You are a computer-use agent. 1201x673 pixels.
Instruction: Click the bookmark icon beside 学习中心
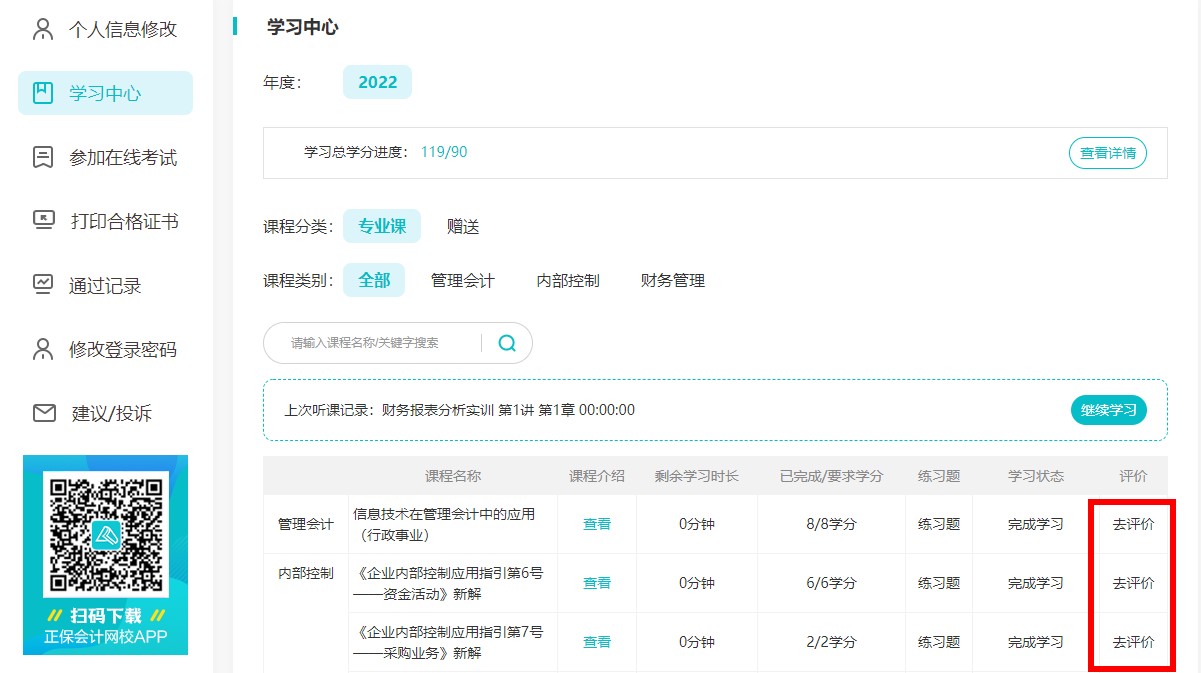(42, 93)
